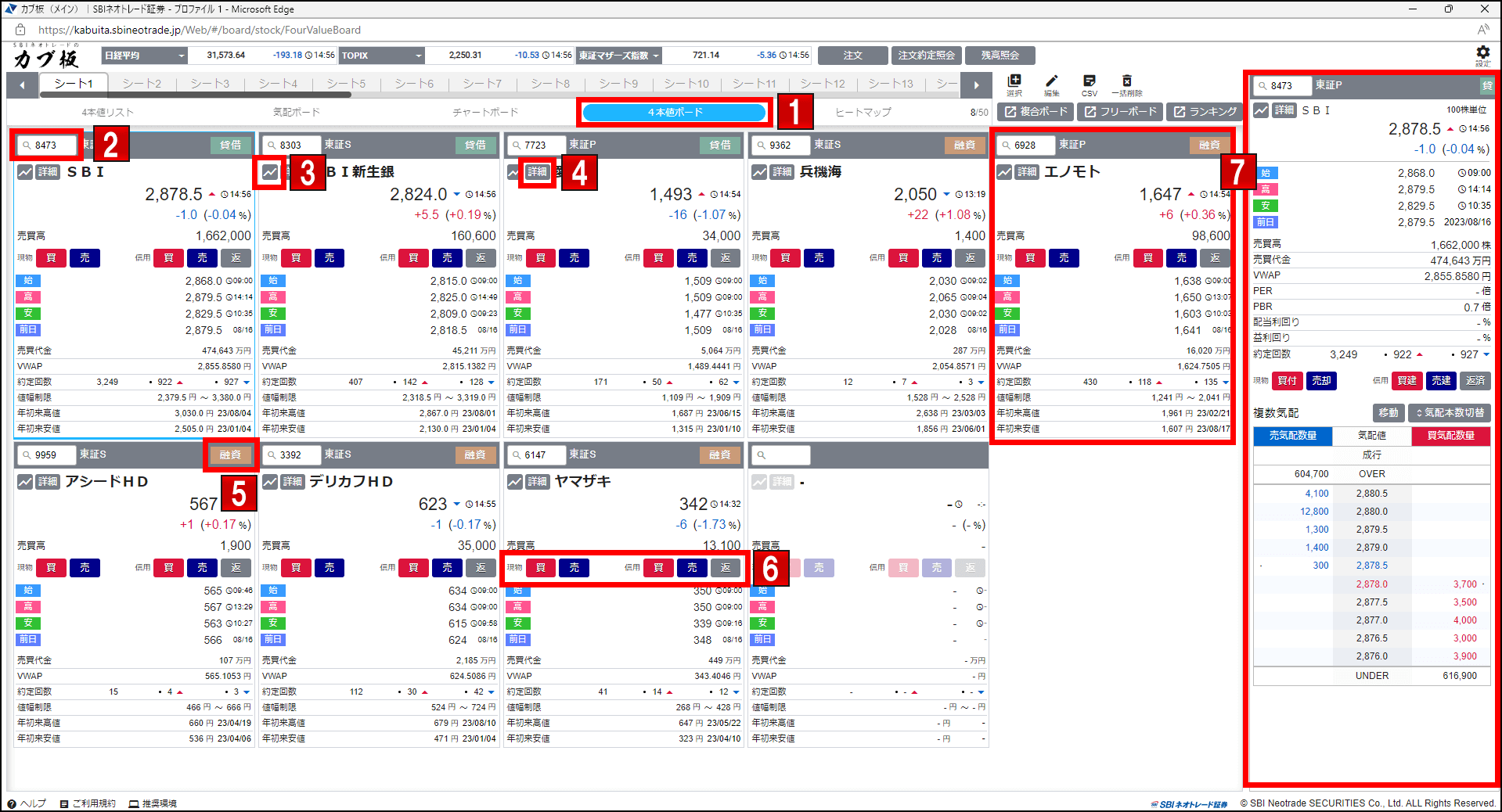Click 現物 売 button on 兵機海 card

pos(819,258)
